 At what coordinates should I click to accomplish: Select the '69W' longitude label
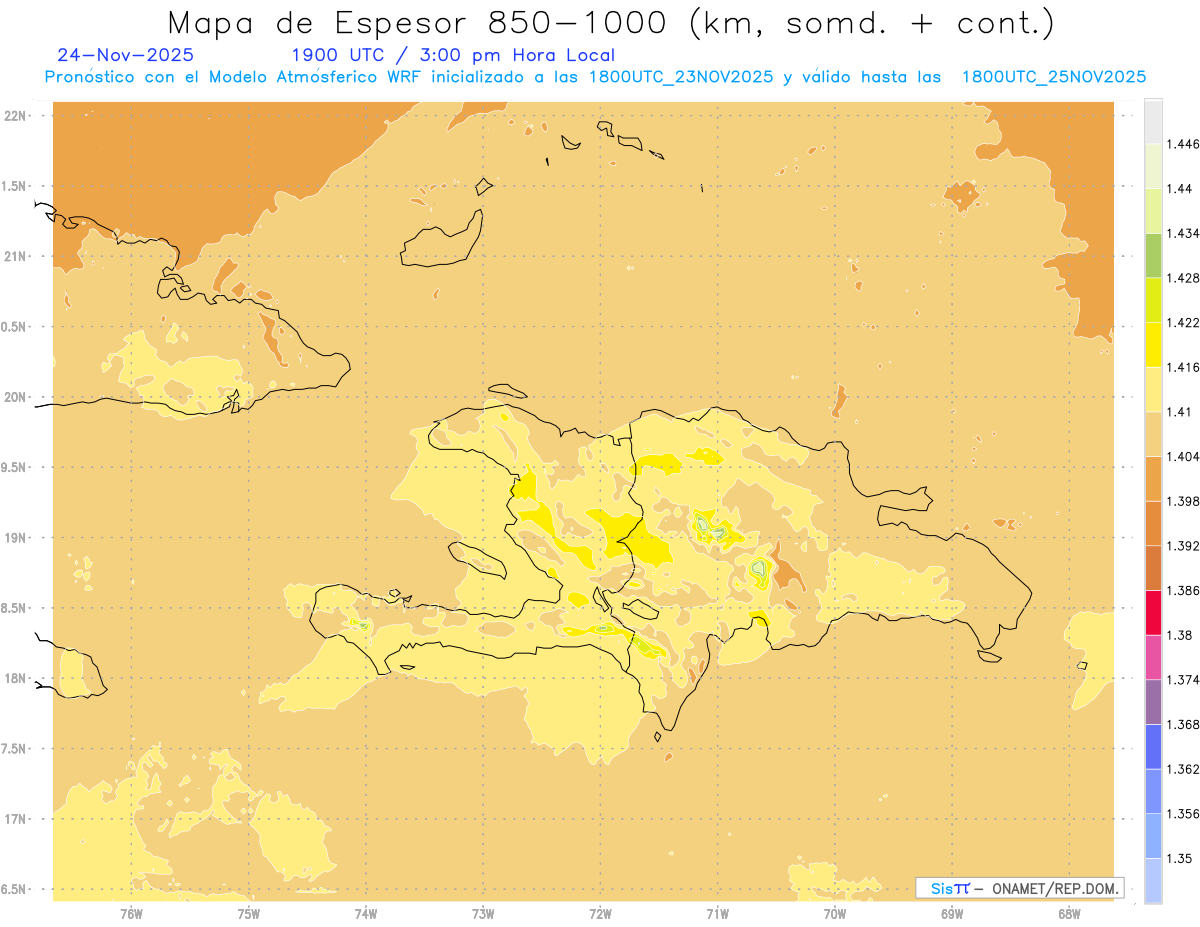click(952, 913)
